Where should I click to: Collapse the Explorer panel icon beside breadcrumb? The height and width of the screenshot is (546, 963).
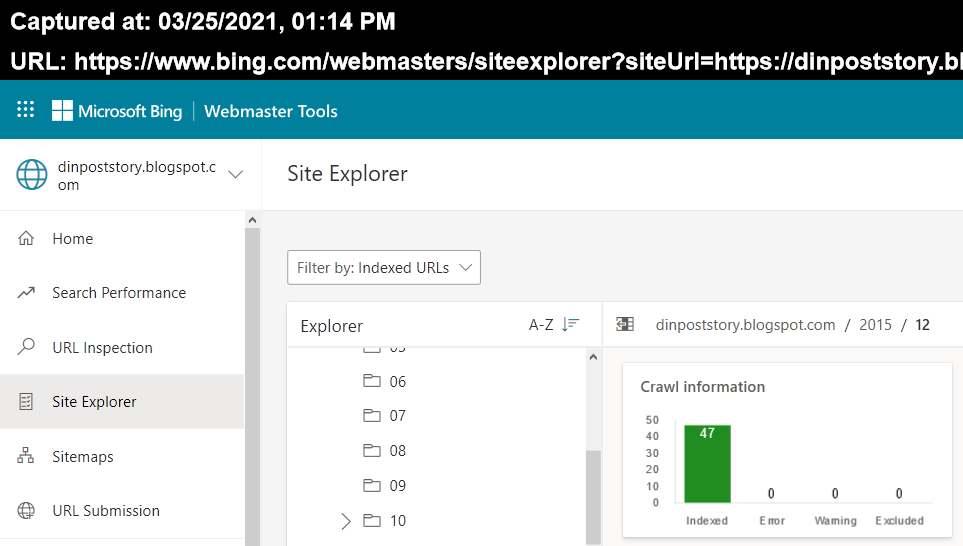tap(625, 324)
